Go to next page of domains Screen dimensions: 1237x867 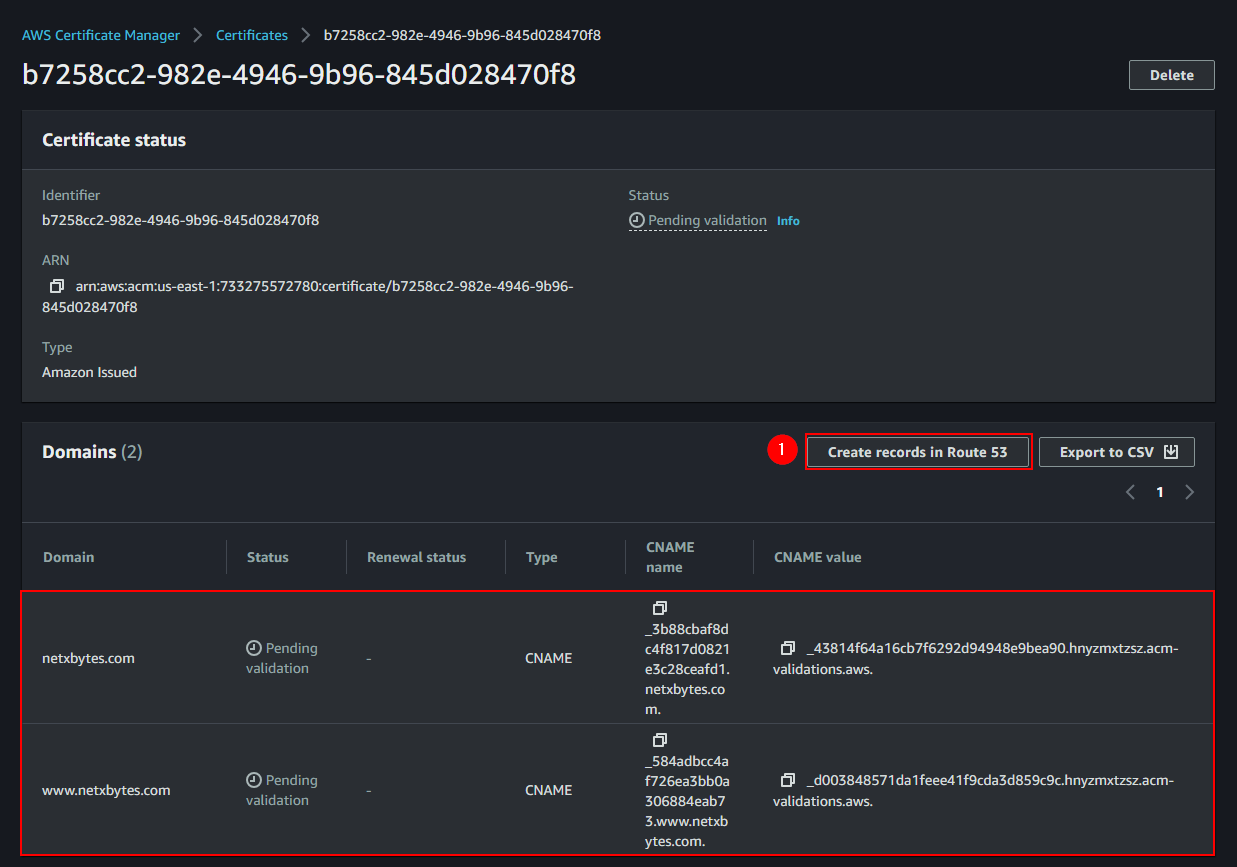click(x=1189, y=492)
